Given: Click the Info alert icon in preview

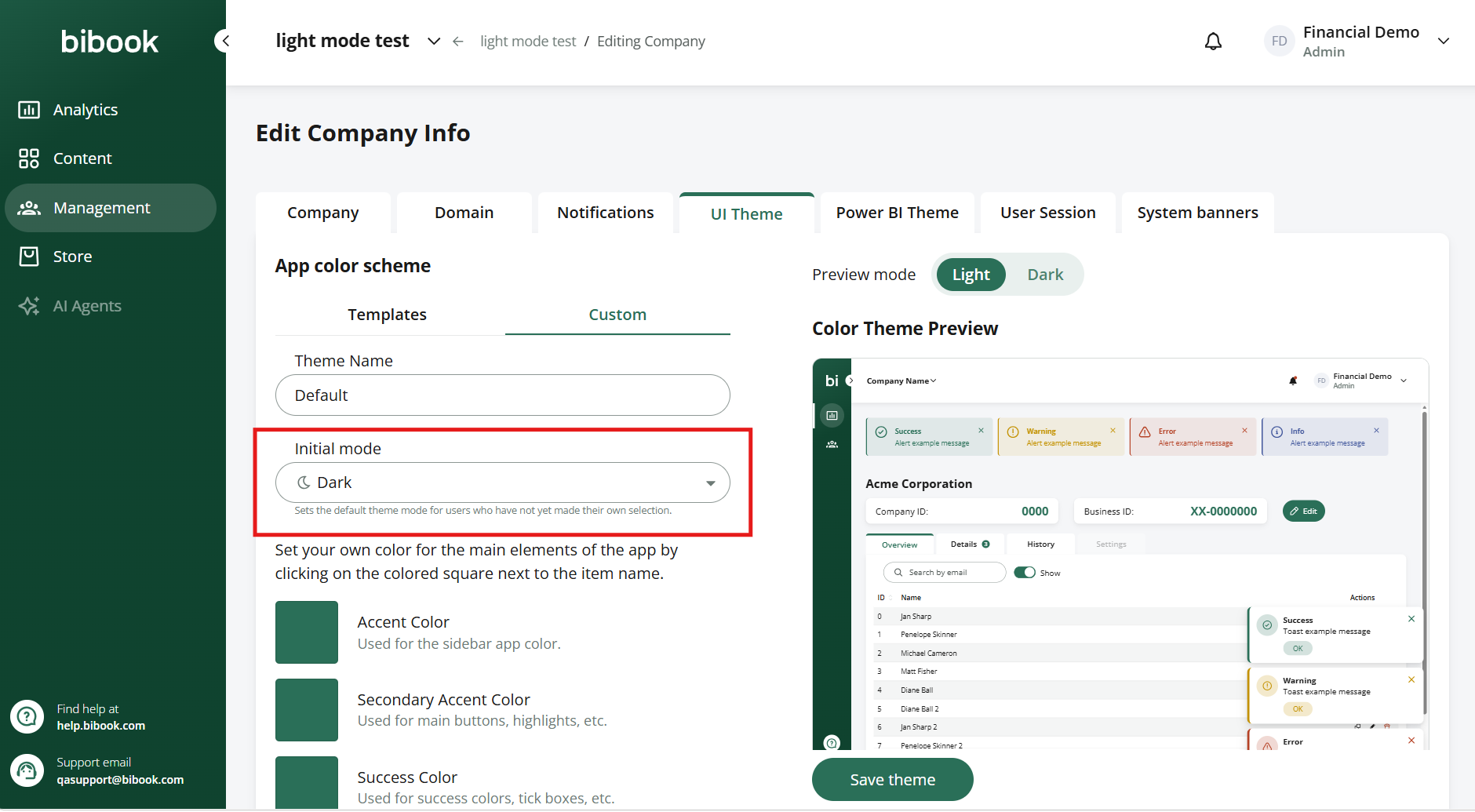Looking at the screenshot, I should [1277, 432].
